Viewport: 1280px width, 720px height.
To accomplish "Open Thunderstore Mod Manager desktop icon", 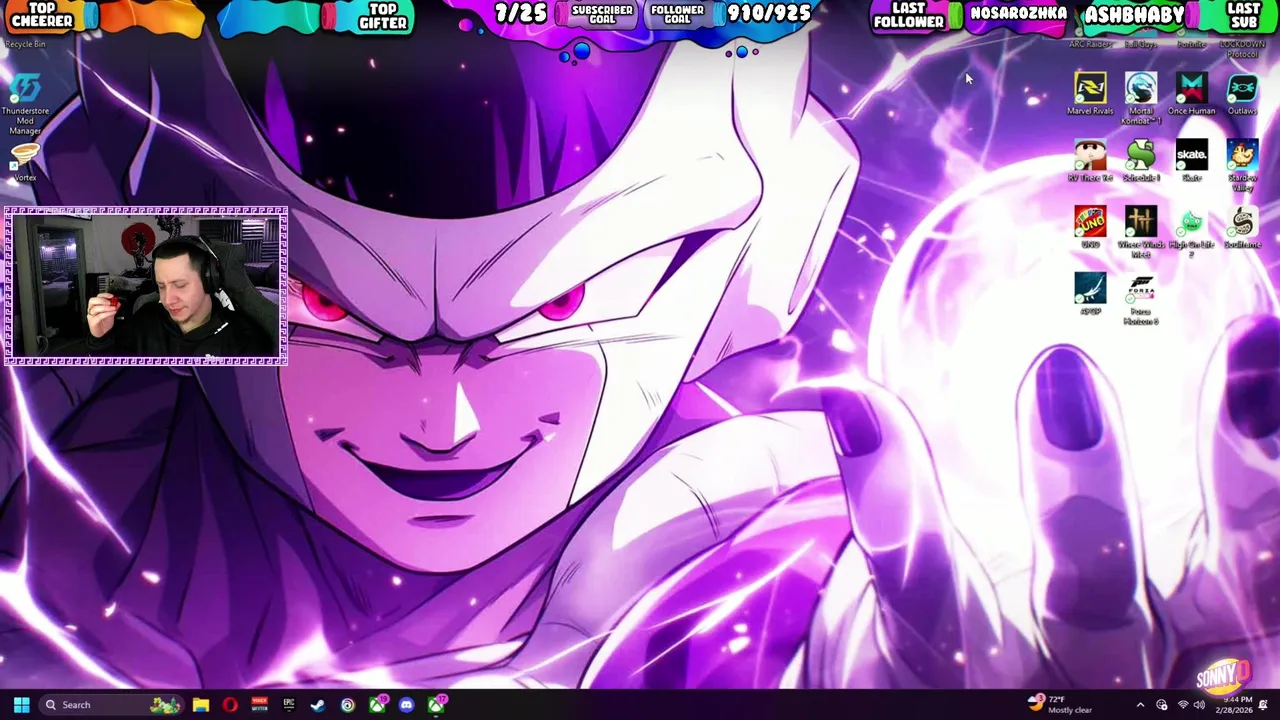I will coord(25,104).
